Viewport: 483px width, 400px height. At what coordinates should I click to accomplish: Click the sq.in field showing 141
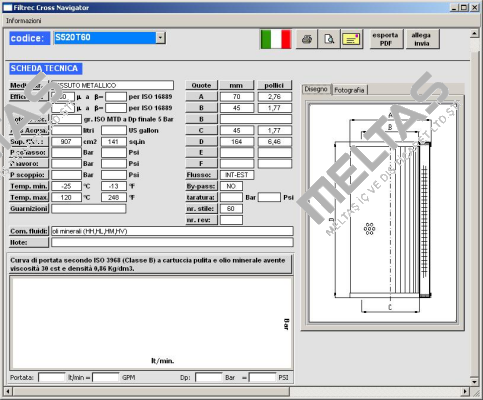click(114, 142)
